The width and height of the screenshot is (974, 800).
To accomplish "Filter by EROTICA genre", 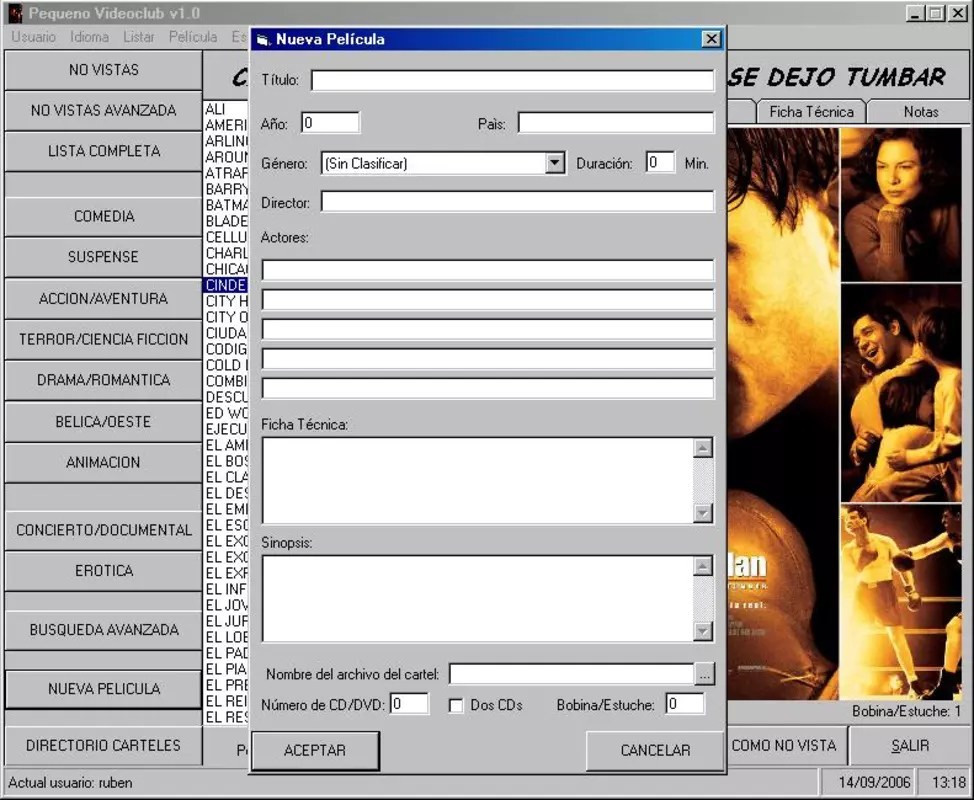I will 104,571.
